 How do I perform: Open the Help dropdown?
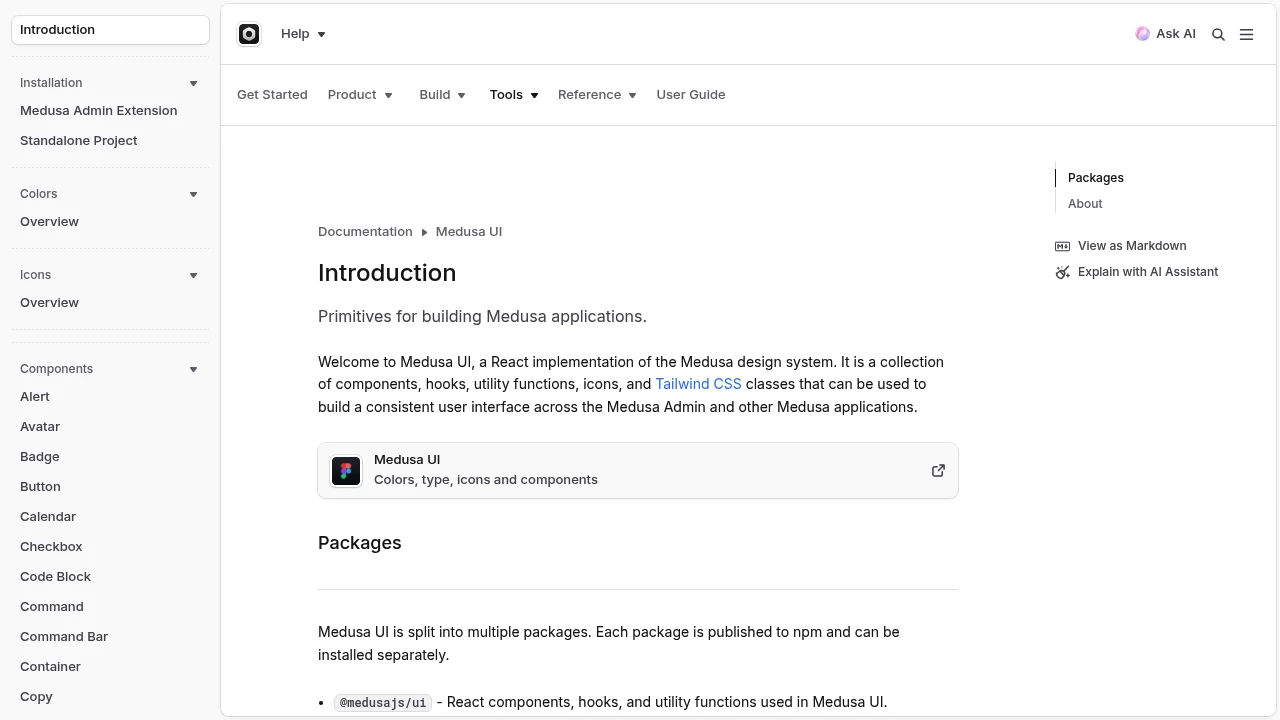click(x=303, y=34)
